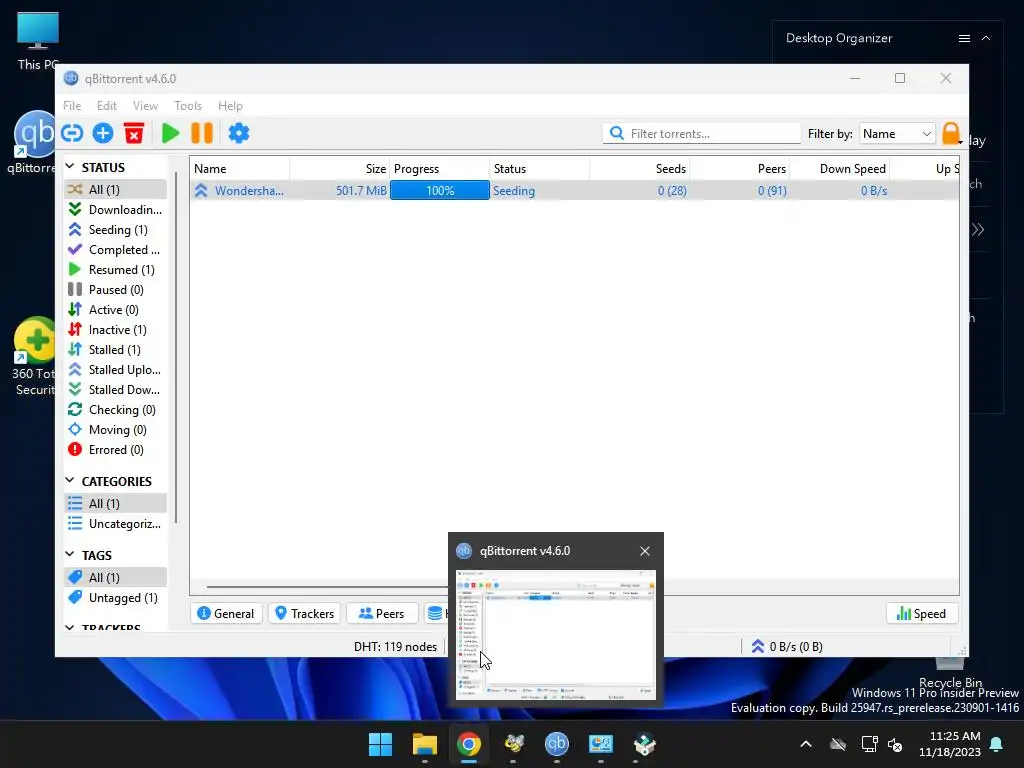Switch to the Trackers tab
Viewport: 1024px width, 768px height.
(304, 613)
